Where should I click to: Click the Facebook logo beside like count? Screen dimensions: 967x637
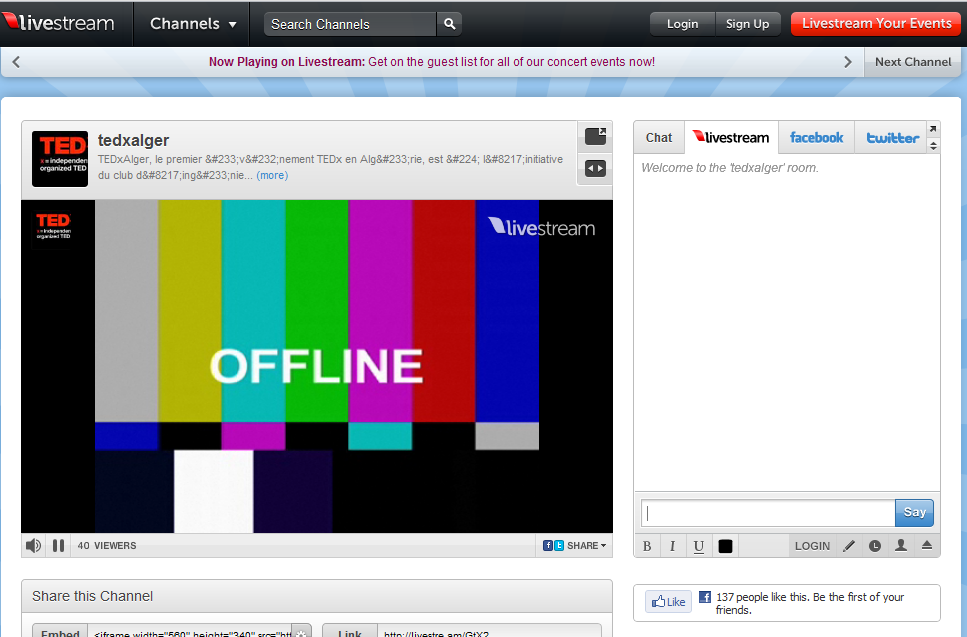pyautogui.click(x=705, y=597)
